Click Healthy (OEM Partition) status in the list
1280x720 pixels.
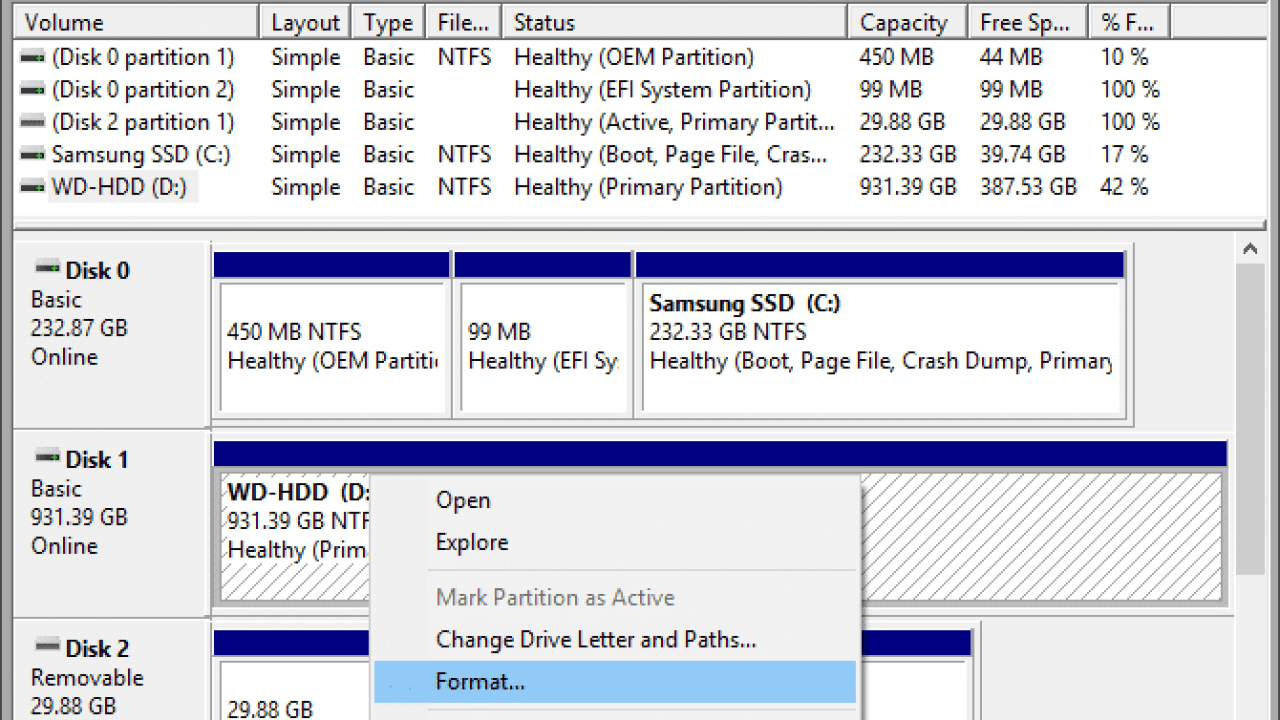click(x=634, y=58)
